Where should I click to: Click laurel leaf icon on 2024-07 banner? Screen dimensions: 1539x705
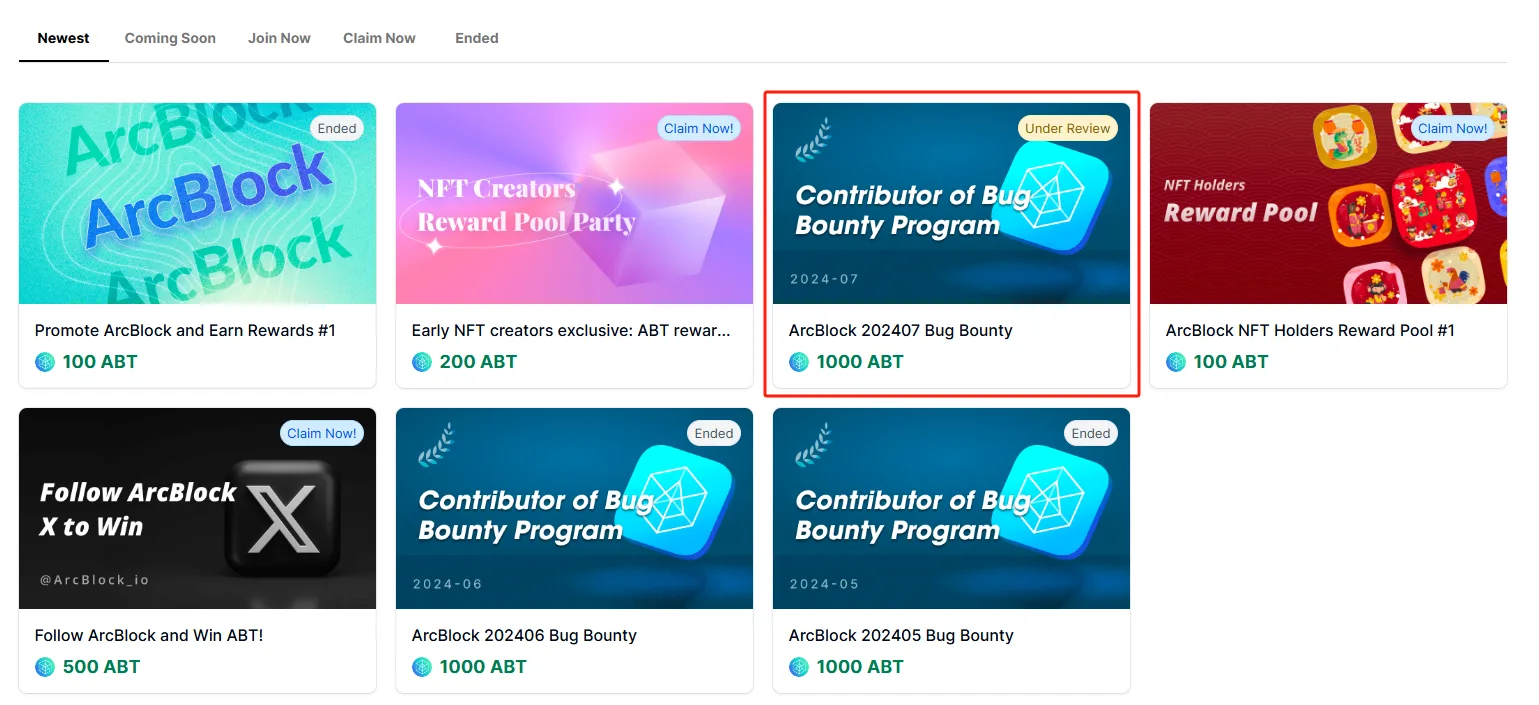tap(812, 140)
